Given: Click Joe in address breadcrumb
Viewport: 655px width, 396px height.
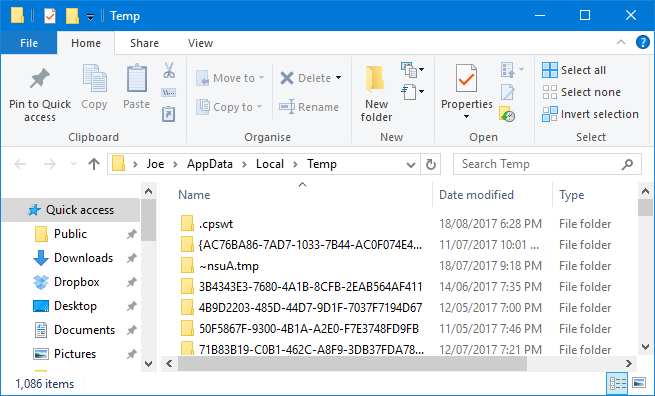Looking at the screenshot, I should click(155, 164).
